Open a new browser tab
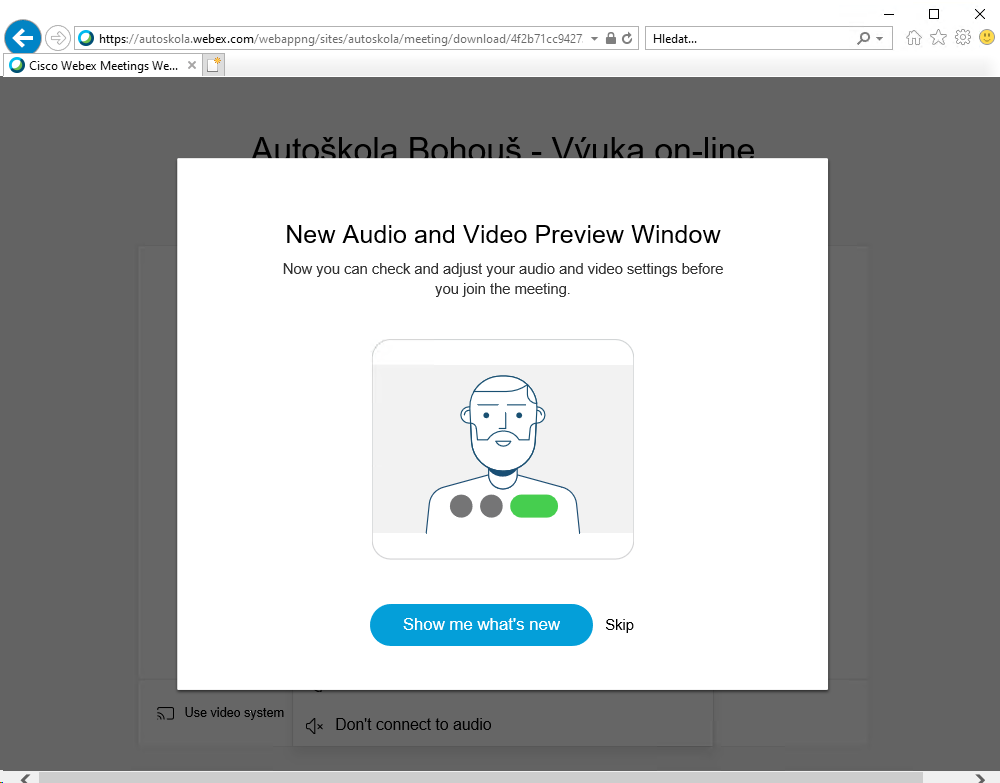Viewport: 1000px width, 783px height. (x=214, y=65)
